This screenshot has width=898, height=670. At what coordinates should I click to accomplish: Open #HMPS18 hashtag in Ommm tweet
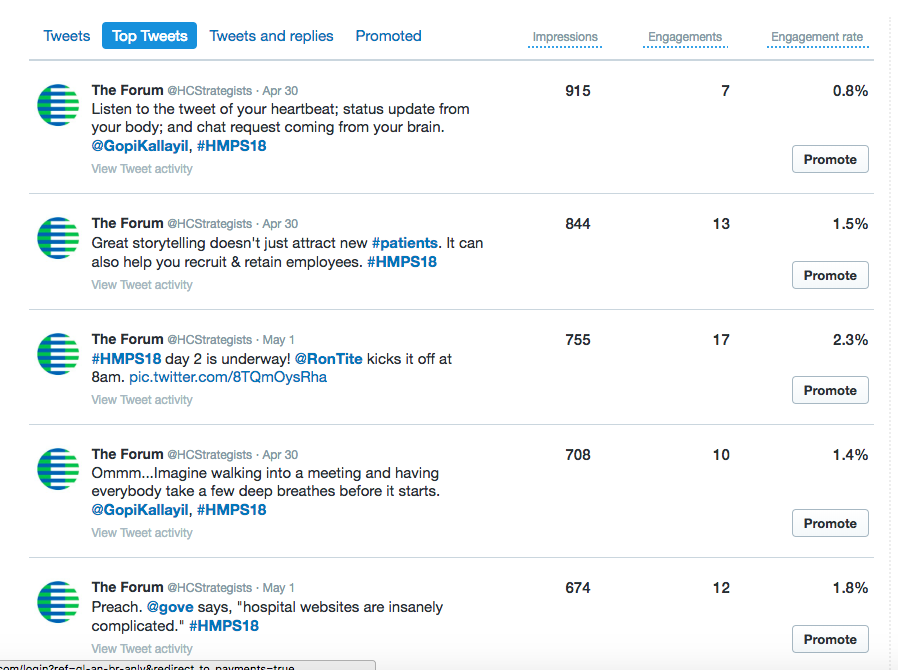click(x=231, y=510)
